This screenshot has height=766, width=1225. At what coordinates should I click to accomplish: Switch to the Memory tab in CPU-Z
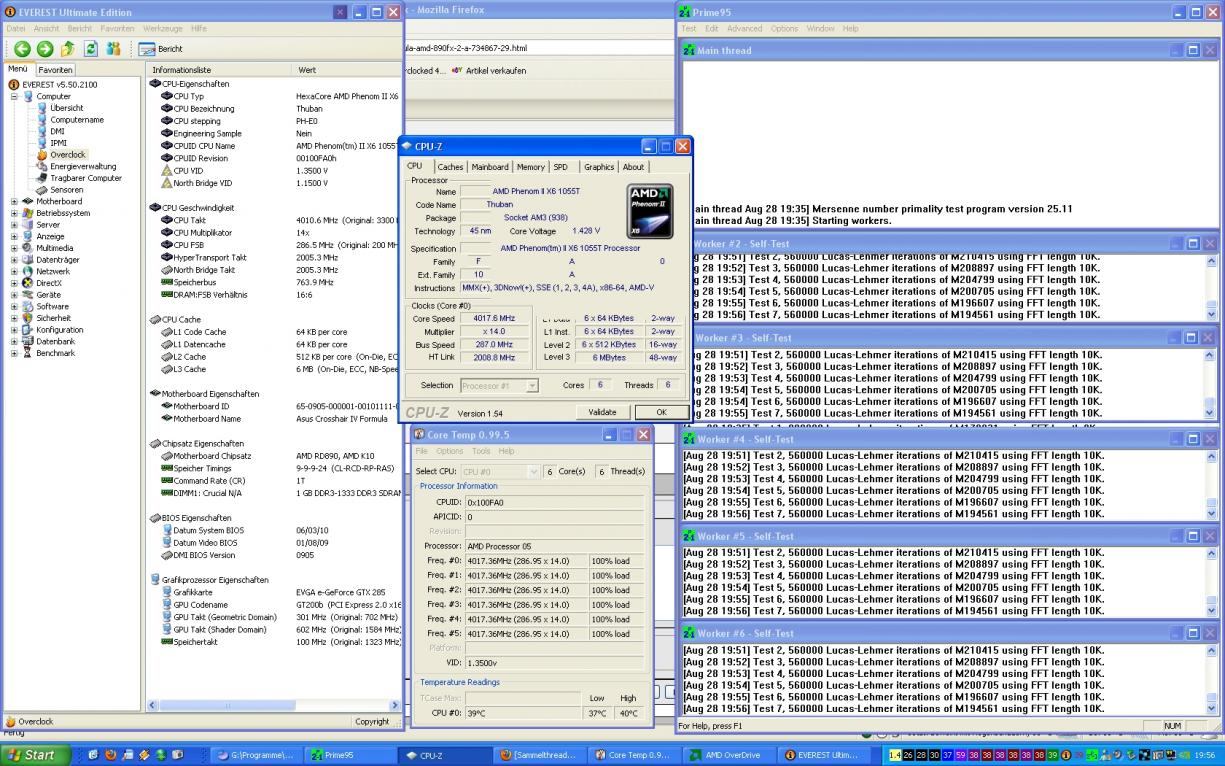(x=530, y=167)
